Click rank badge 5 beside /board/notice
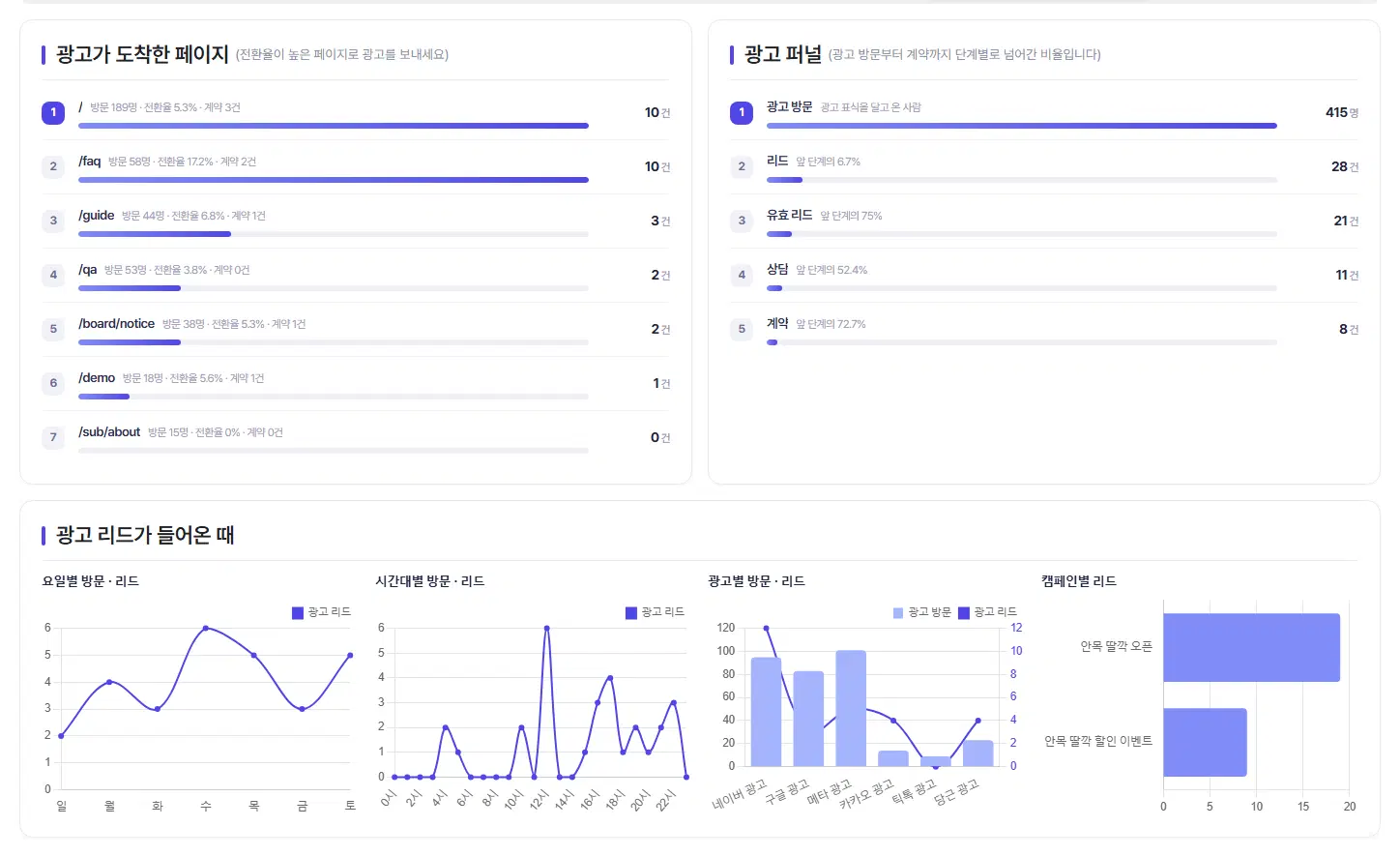This screenshot has height=856, width=1400. pos(53,329)
